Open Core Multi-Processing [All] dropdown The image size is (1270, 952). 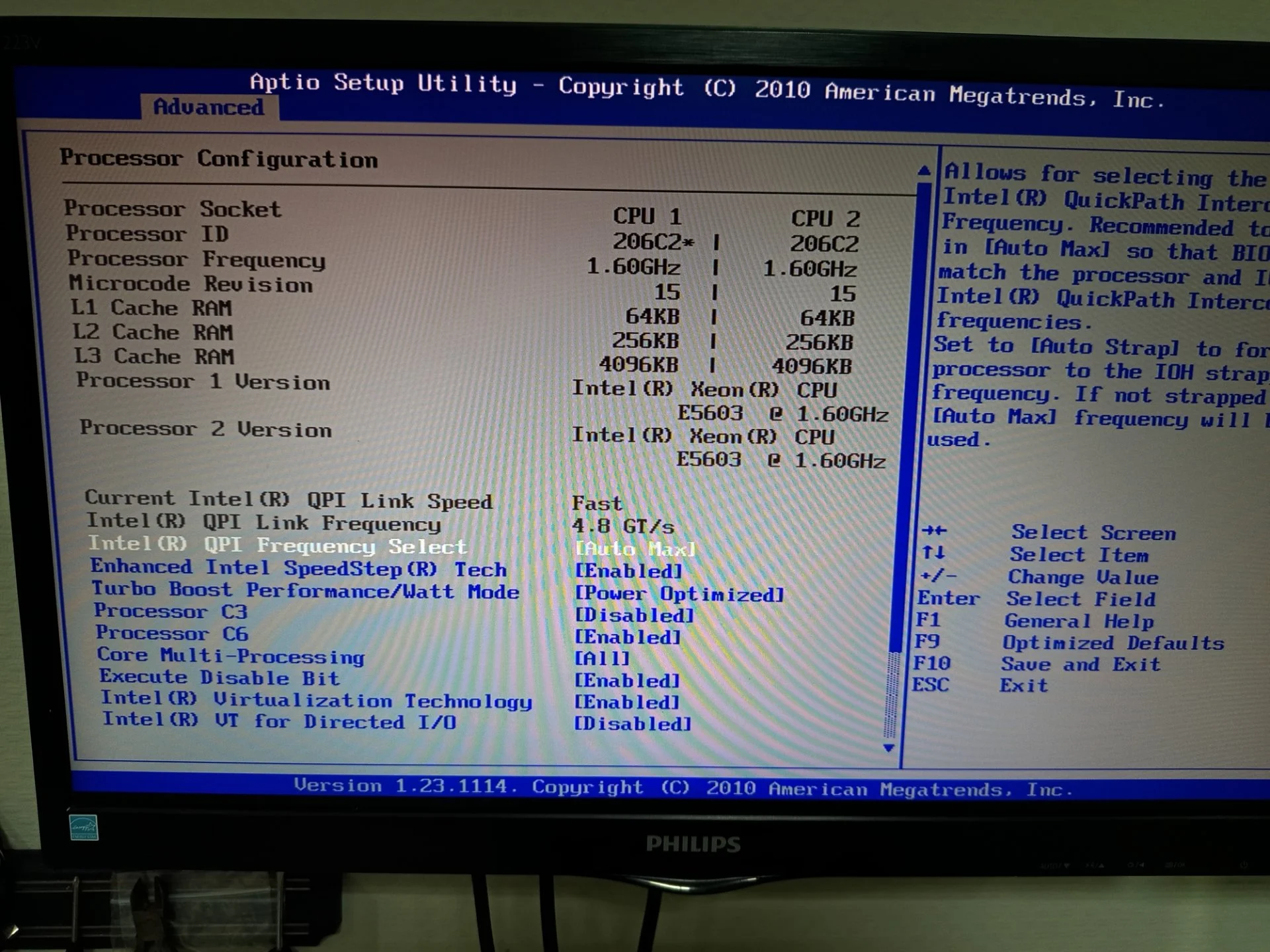602,658
